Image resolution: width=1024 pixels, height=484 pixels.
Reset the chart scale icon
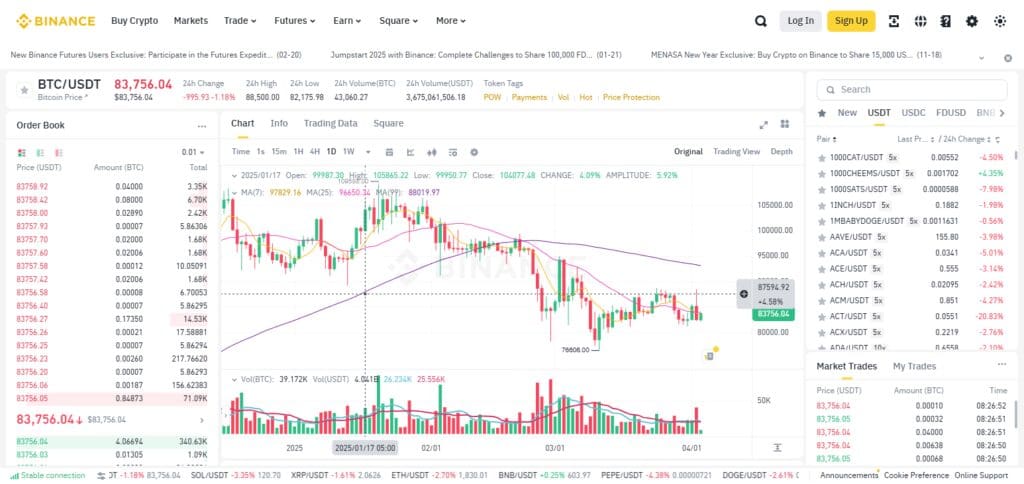777,447
